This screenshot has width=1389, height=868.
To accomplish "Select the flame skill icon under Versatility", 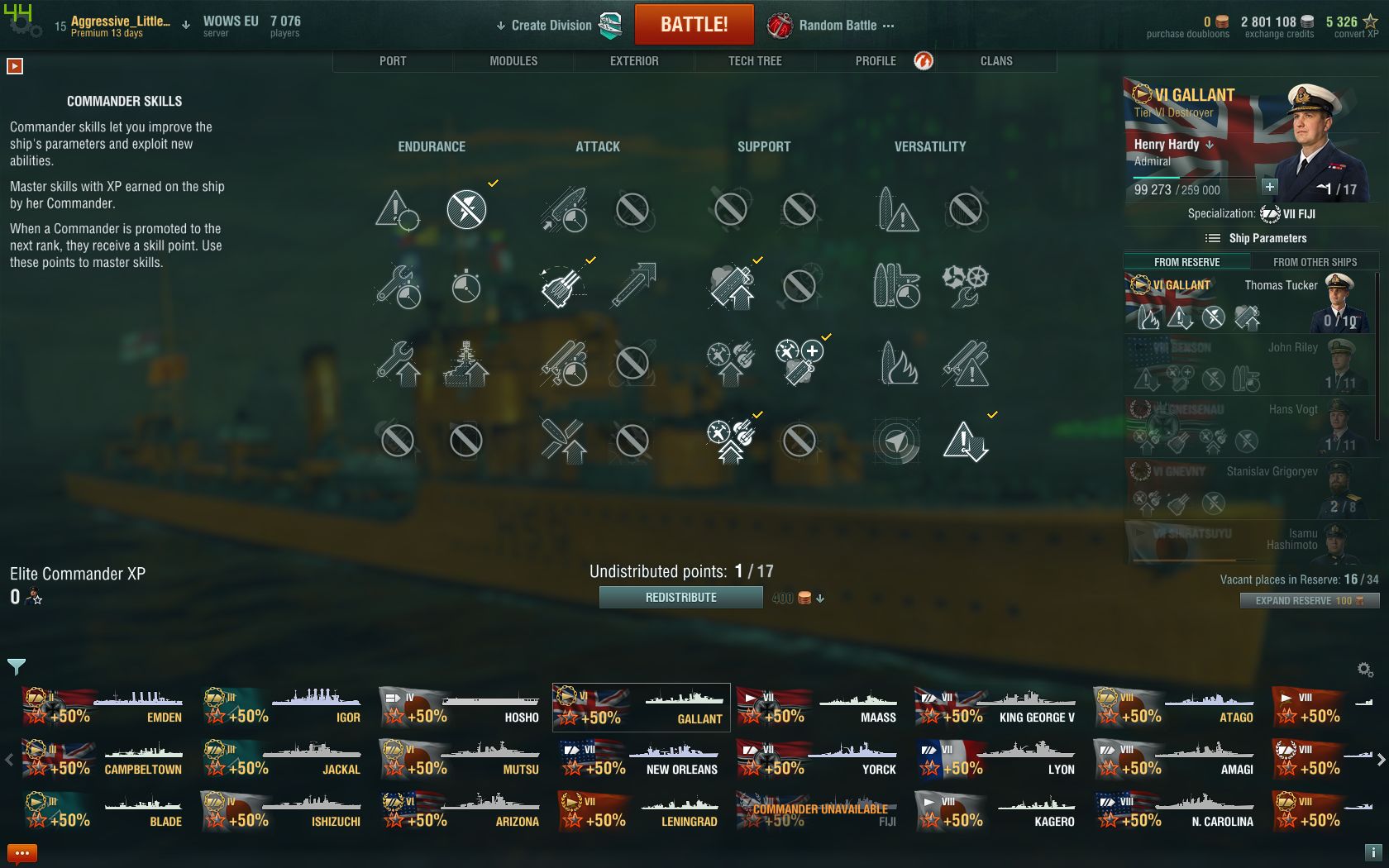I will [897, 363].
